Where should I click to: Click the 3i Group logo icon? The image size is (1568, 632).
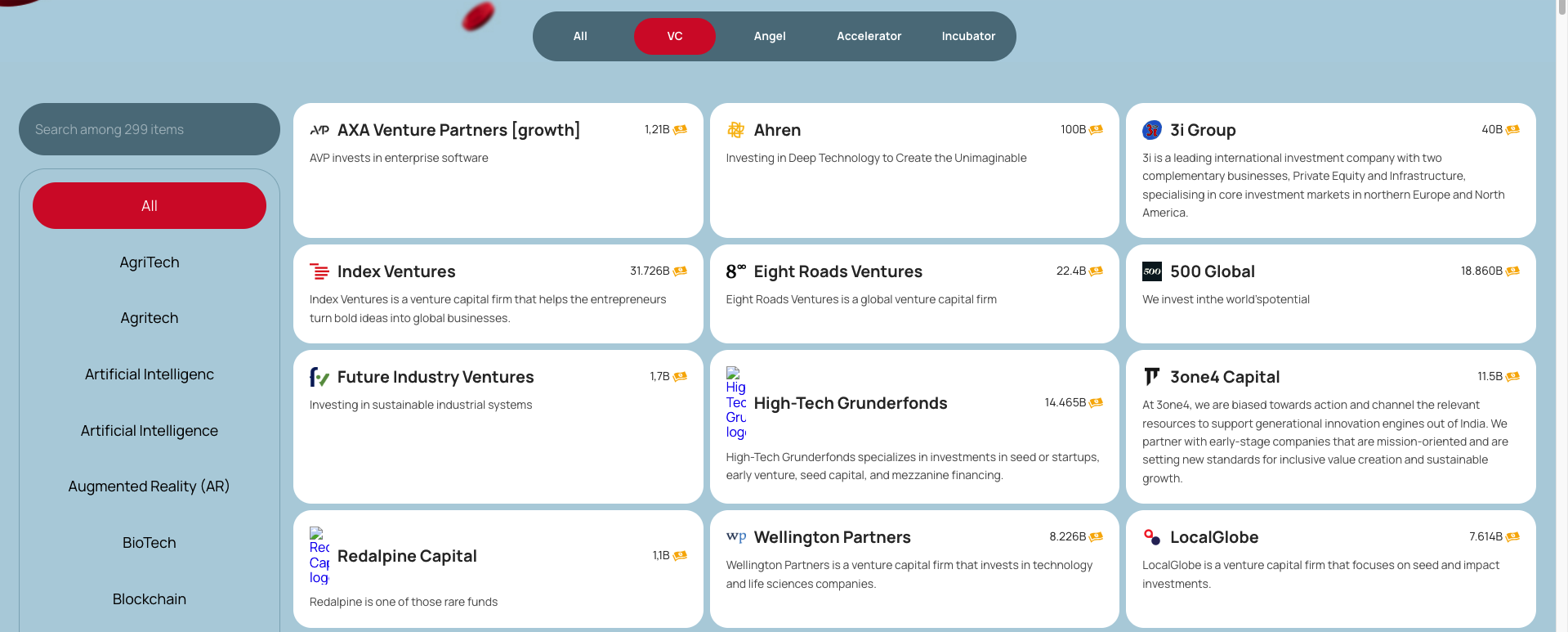tap(1152, 130)
